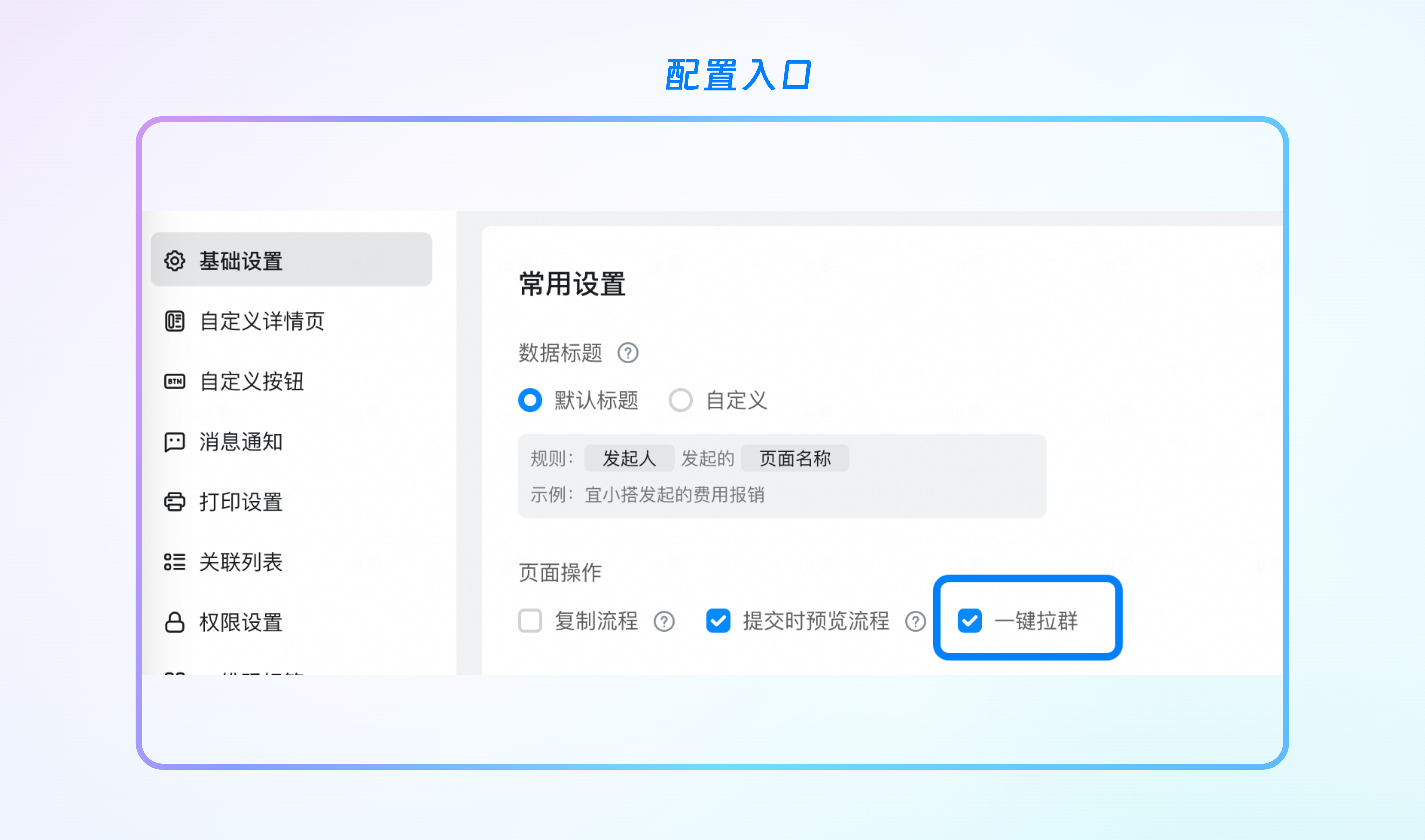Screen dimensions: 1425x840
Task: Open the 消息通知 menu item
Action: click(x=292, y=442)
